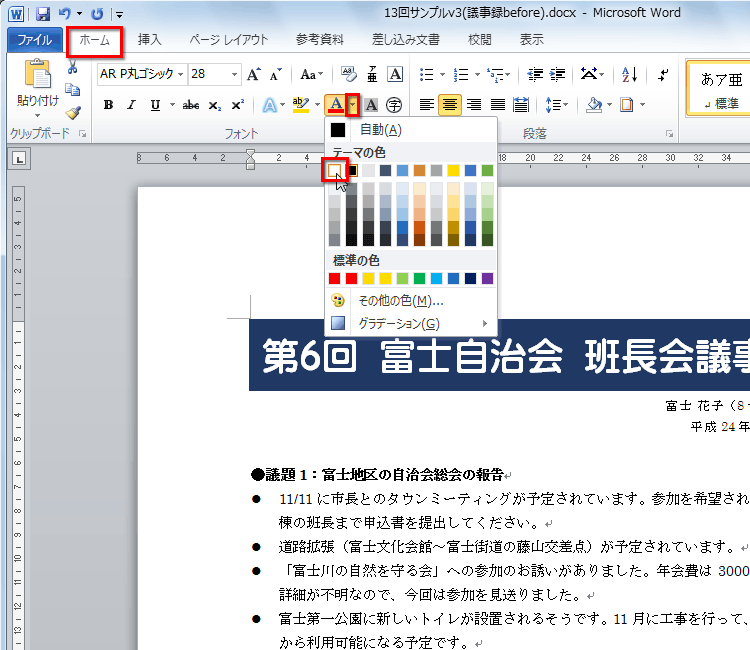The height and width of the screenshot is (650, 750).
Task: Click the ruler tab selector icon
Action: coord(20,159)
